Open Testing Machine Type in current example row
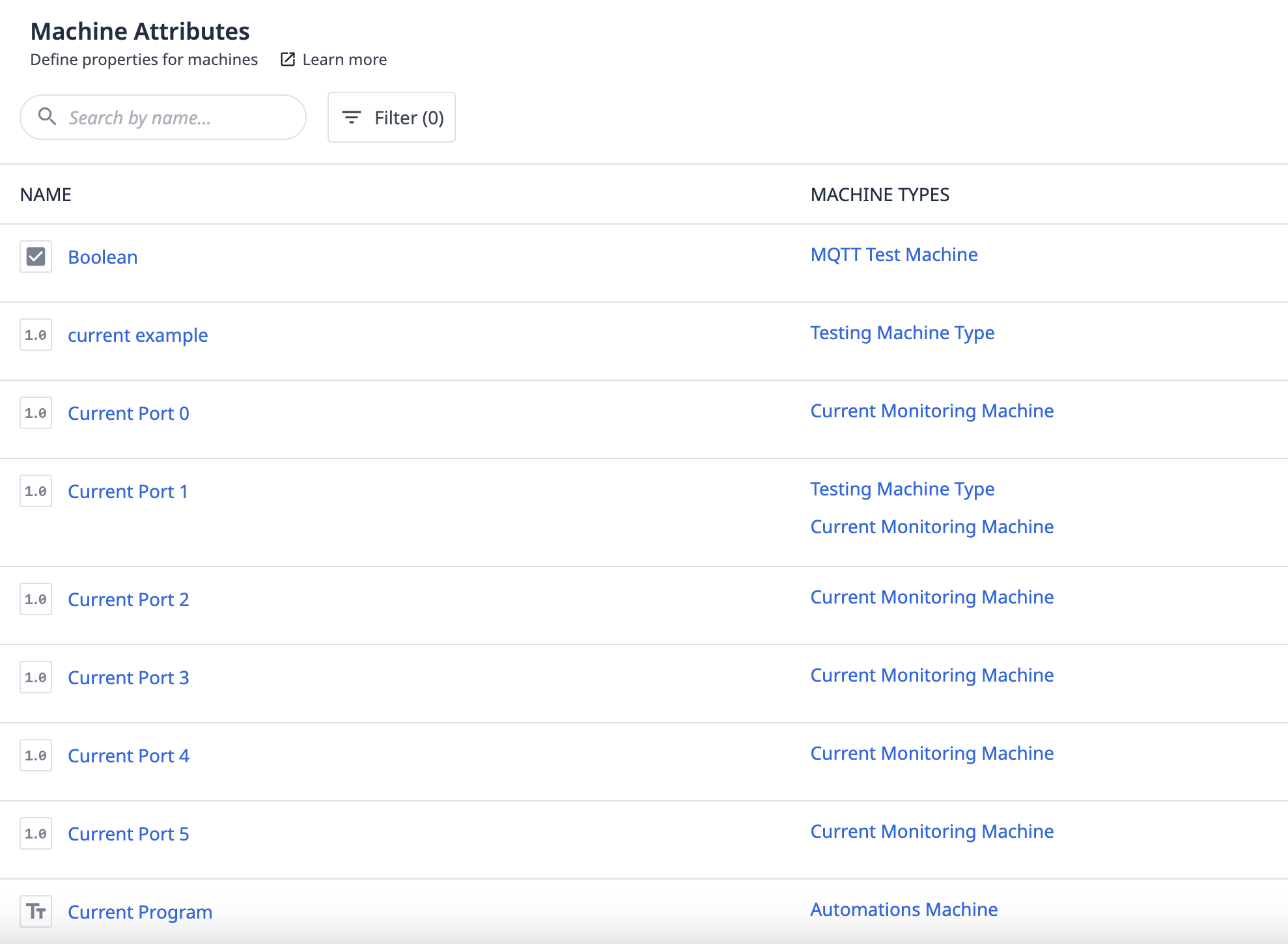This screenshot has height=944, width=1288. [902, 333]
